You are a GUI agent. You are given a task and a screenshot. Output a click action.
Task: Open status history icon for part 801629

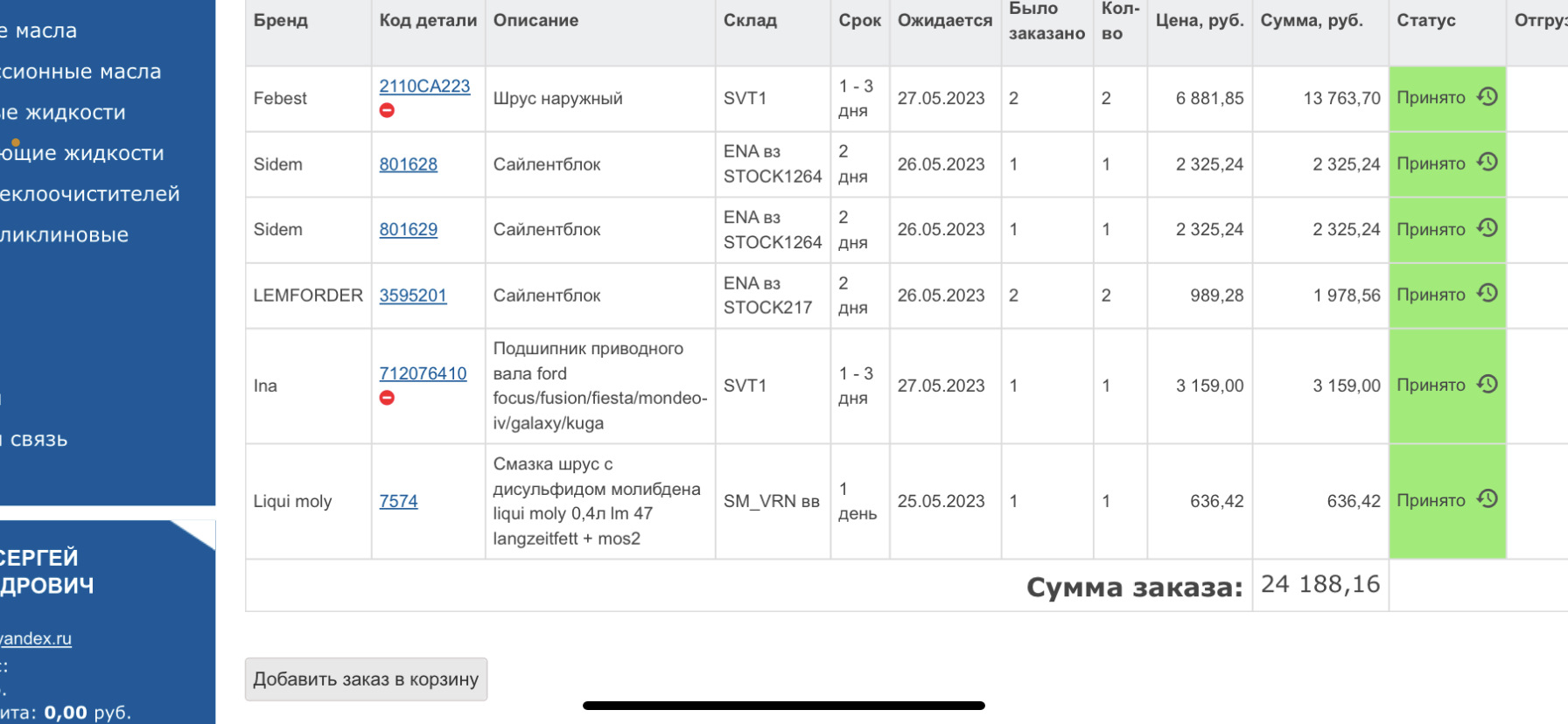click(1487, 227)
